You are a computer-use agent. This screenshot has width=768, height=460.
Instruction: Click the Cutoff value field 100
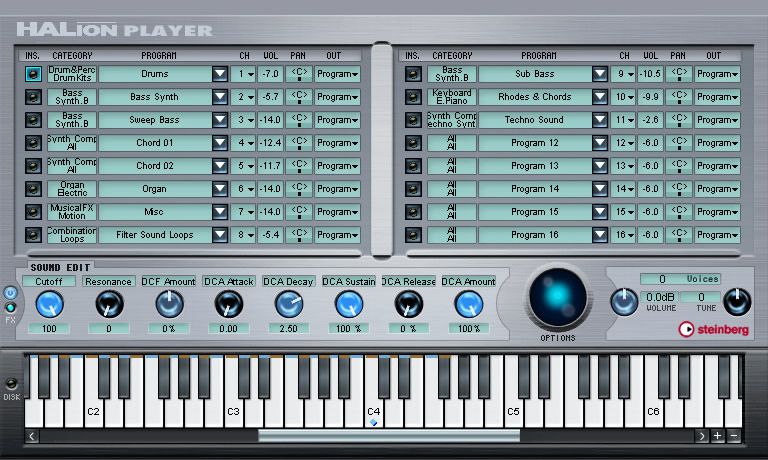(49, 329)
